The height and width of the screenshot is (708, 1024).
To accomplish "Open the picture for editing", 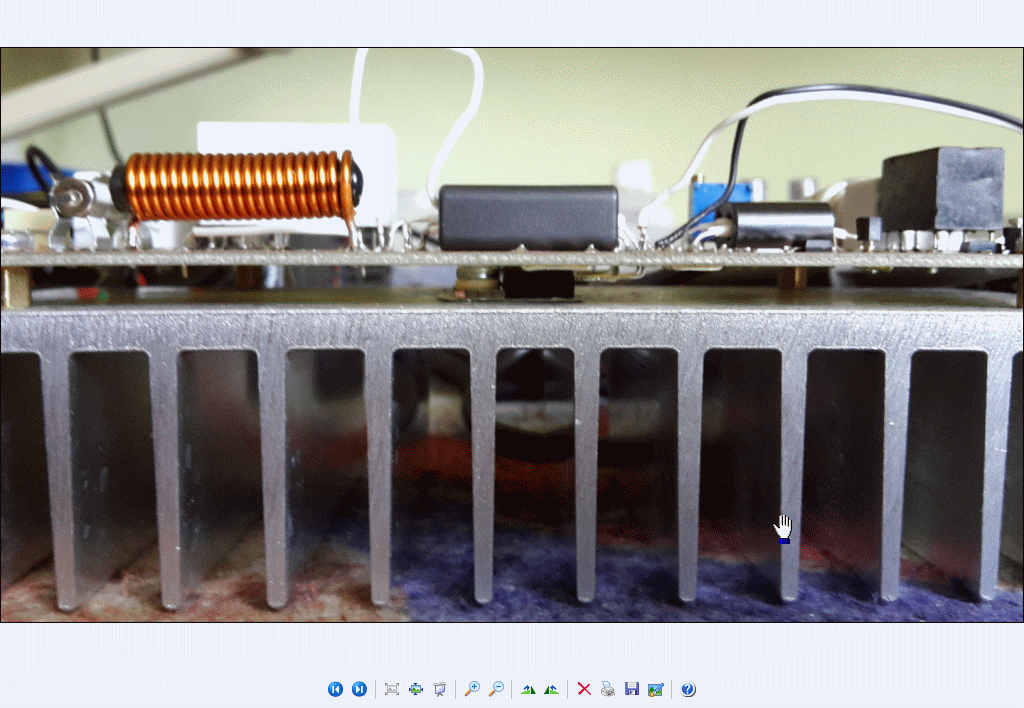I will (x=655, y=689).
